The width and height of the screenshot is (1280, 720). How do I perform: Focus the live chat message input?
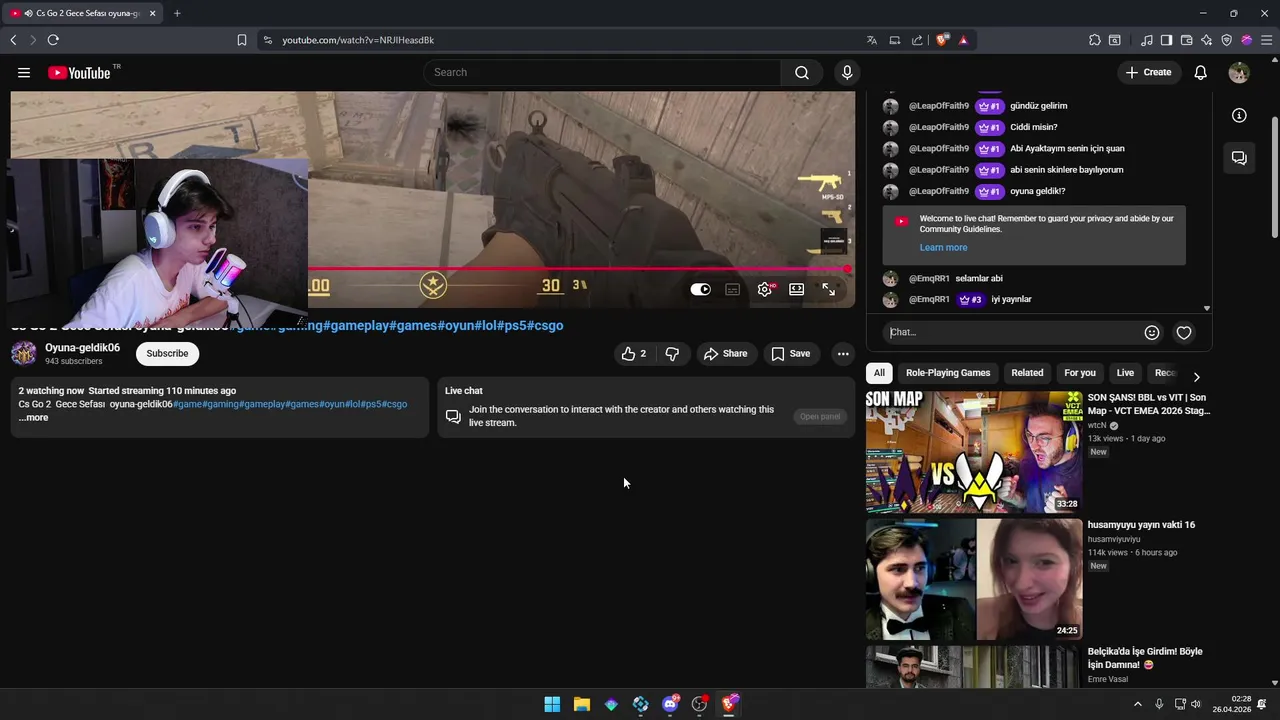pos(1012,332)
